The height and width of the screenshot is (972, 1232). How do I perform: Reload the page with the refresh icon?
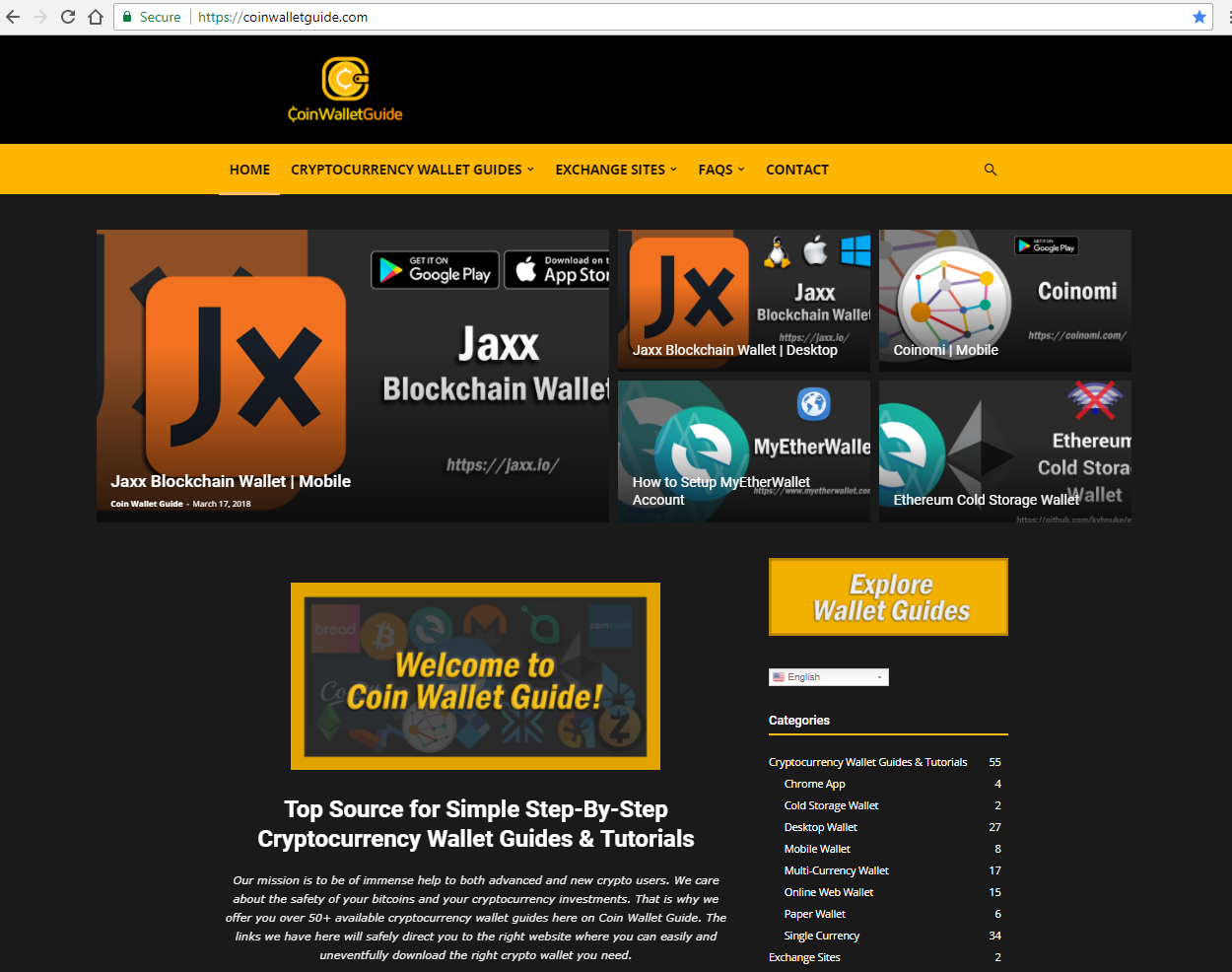click(x=68, y=17)
